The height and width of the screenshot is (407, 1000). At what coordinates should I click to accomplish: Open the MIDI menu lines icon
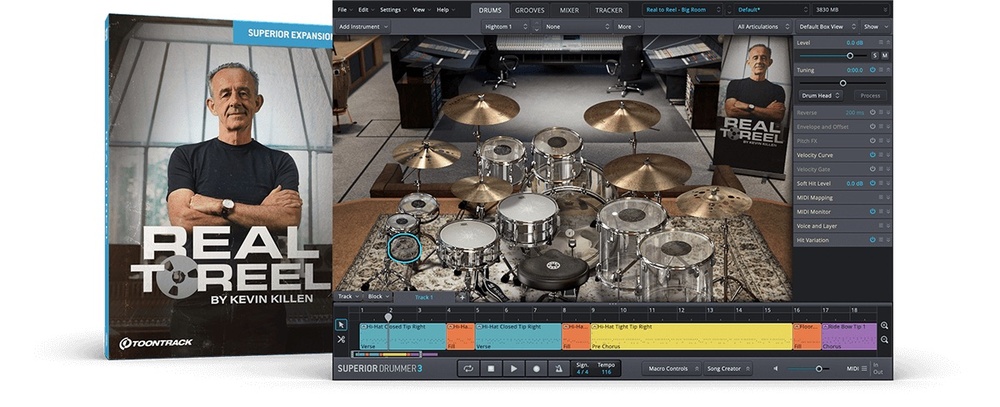point(864,369)
